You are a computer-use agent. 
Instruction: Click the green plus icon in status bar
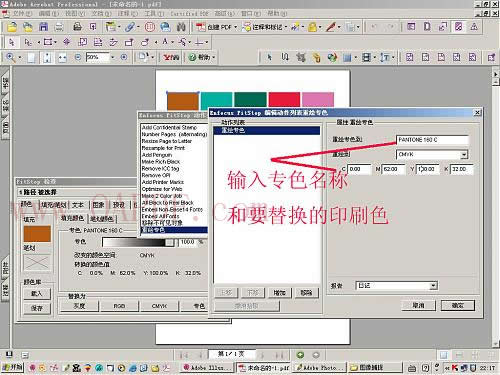pos(300,355)
